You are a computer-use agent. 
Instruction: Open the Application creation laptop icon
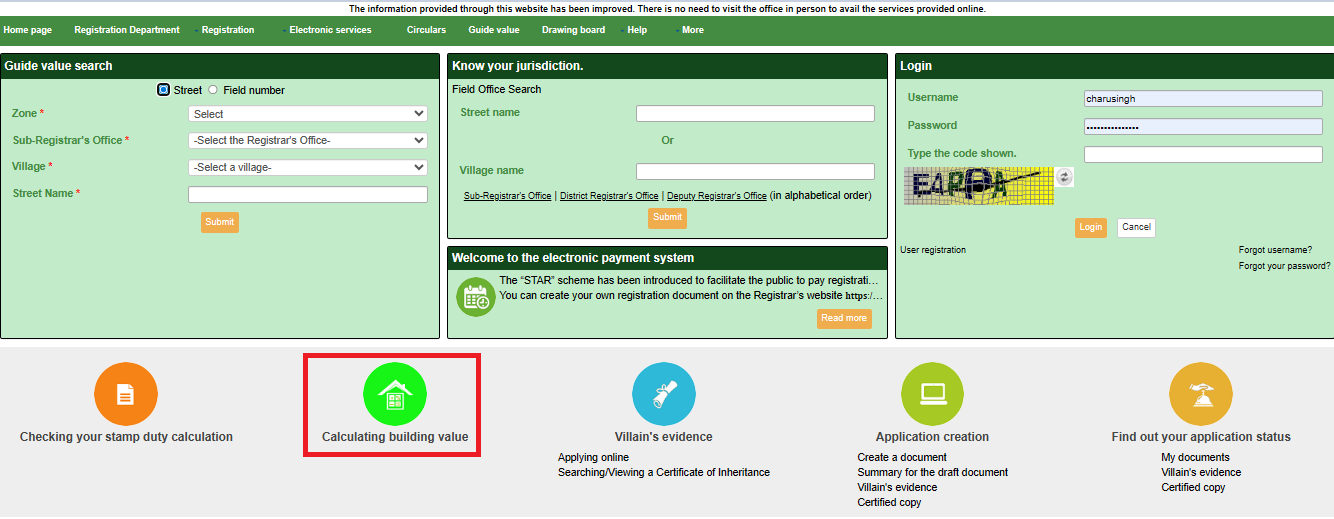click(932, 394)
